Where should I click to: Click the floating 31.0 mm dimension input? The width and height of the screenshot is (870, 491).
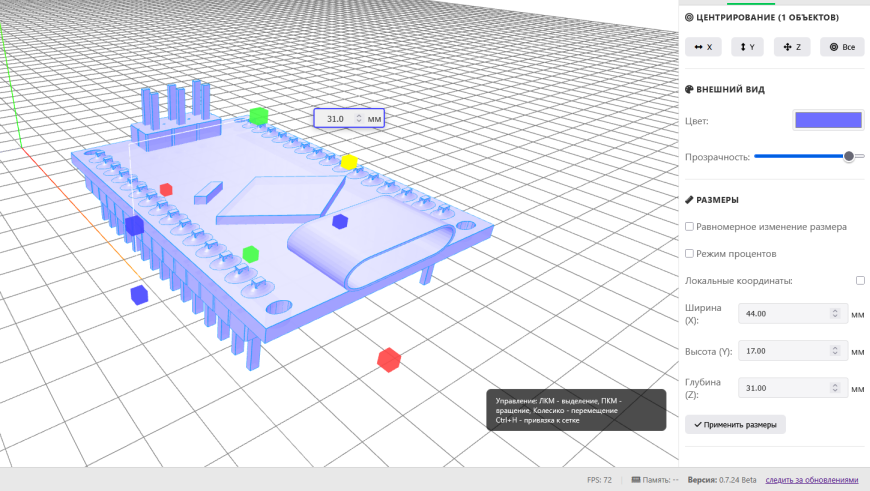pyautogui.click(x=349, y=118)
